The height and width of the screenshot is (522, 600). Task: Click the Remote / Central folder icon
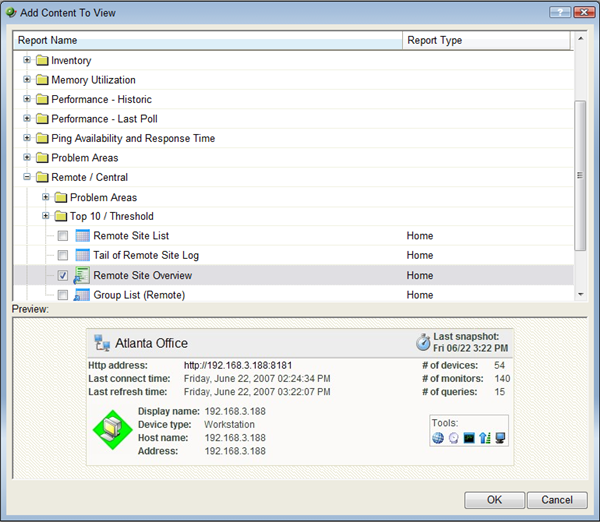(x=42, y=177)
